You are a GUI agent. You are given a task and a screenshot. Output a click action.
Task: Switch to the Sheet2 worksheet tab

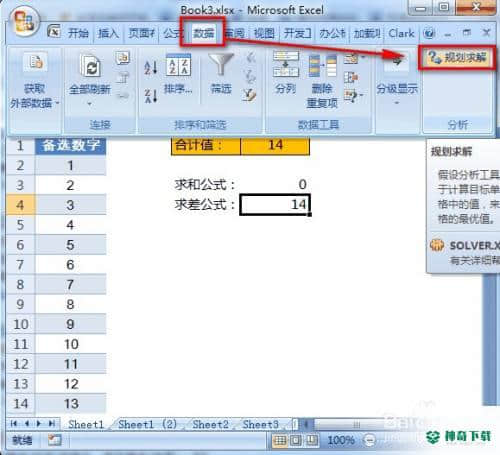210,424
